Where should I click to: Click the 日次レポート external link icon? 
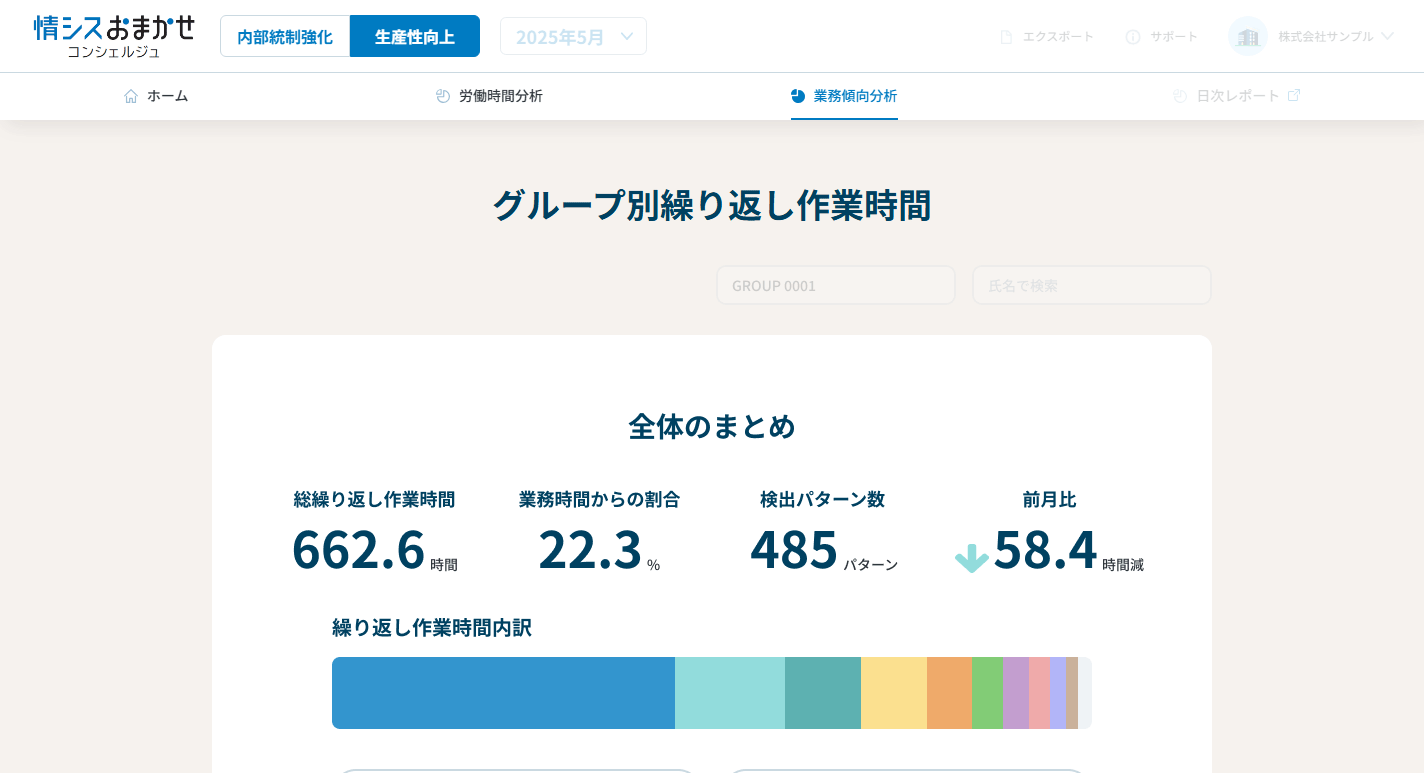click(1294, 94)
